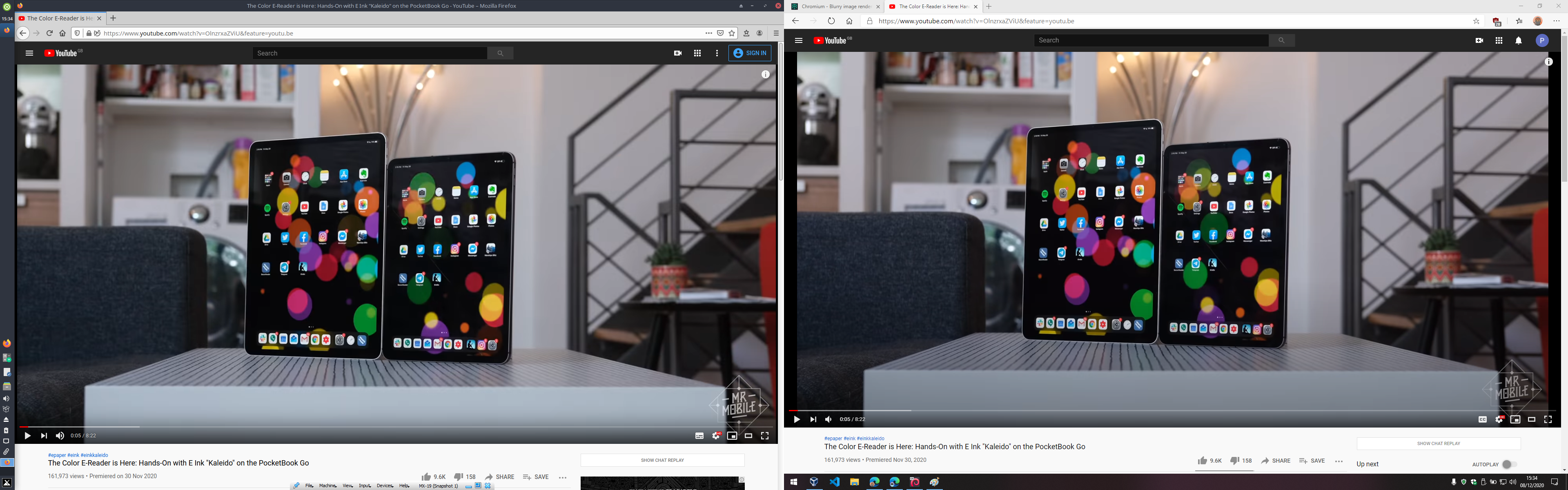
Task: Click the SIGN IN button
Action: click(x=750, y=53)
